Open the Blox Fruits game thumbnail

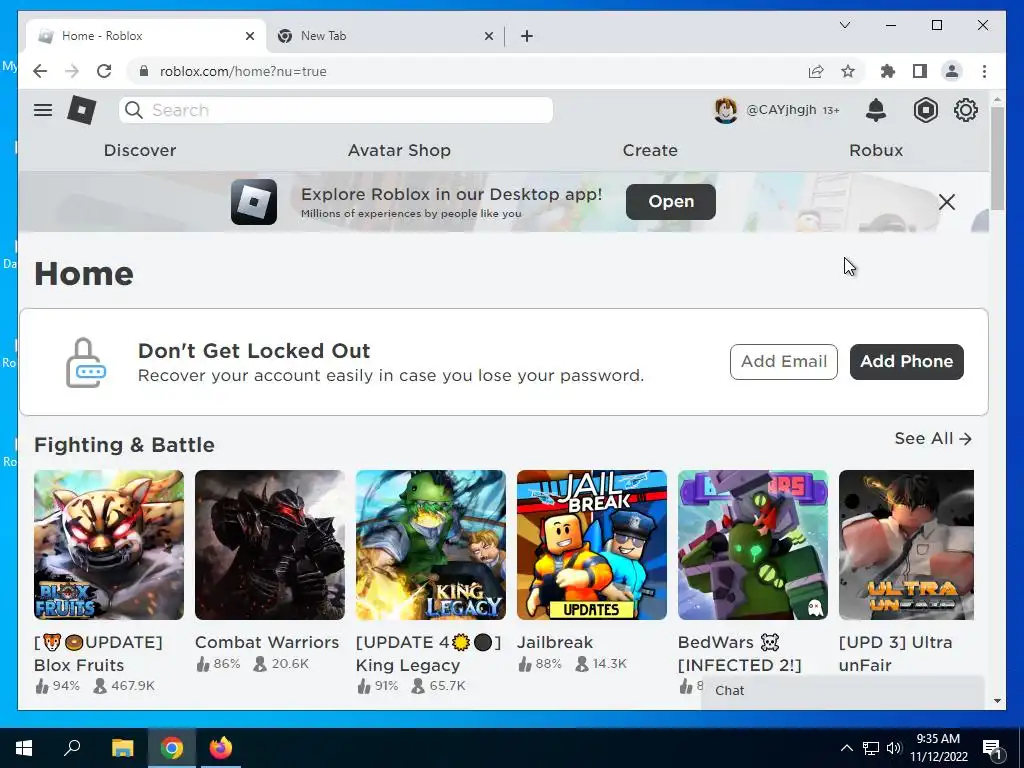click(109, 545)
